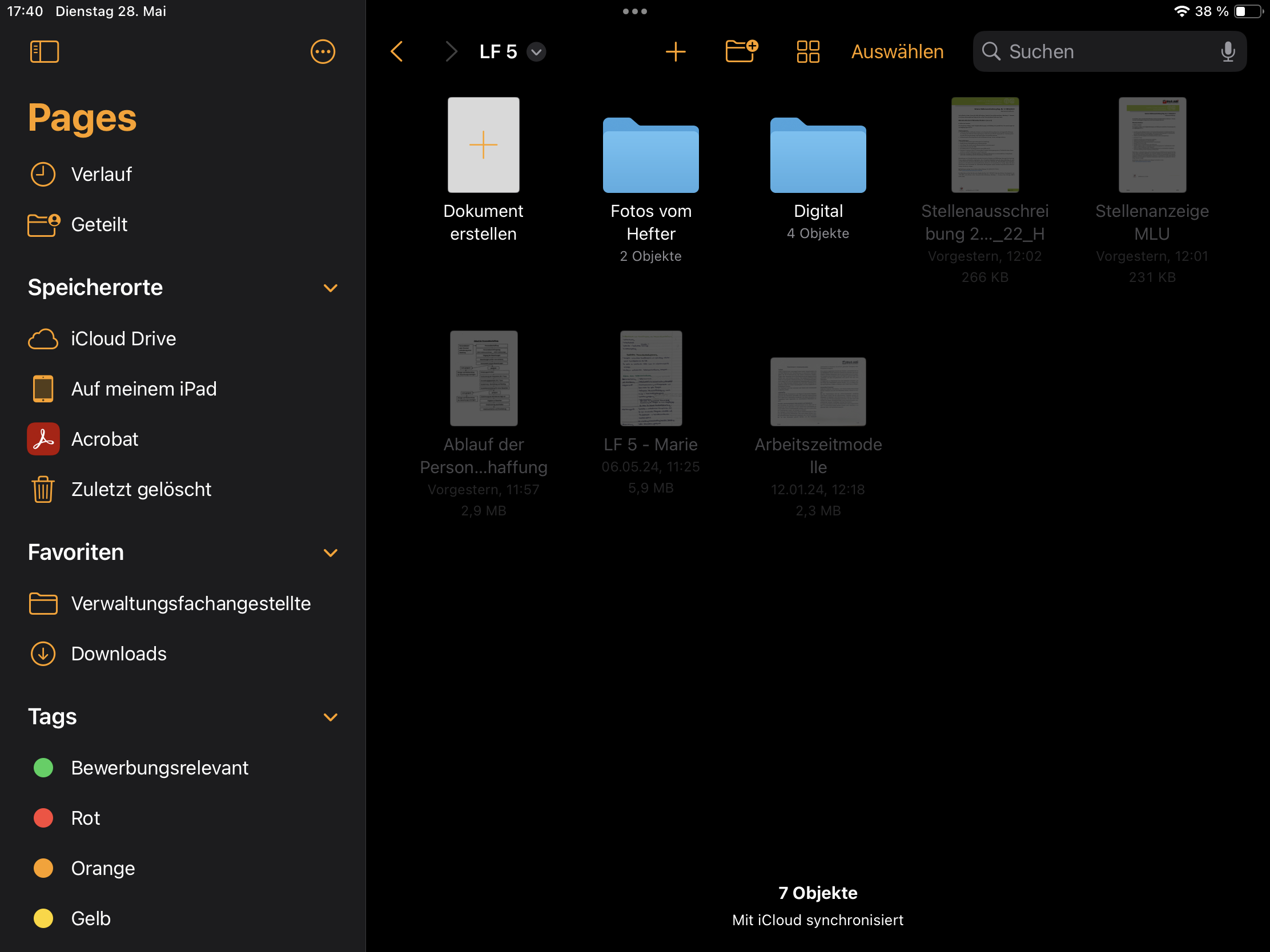The height and width of the screenshot is (952, 1270).
Task: Collapse the Speicherorte section
Action: click(x=330, y=288)
